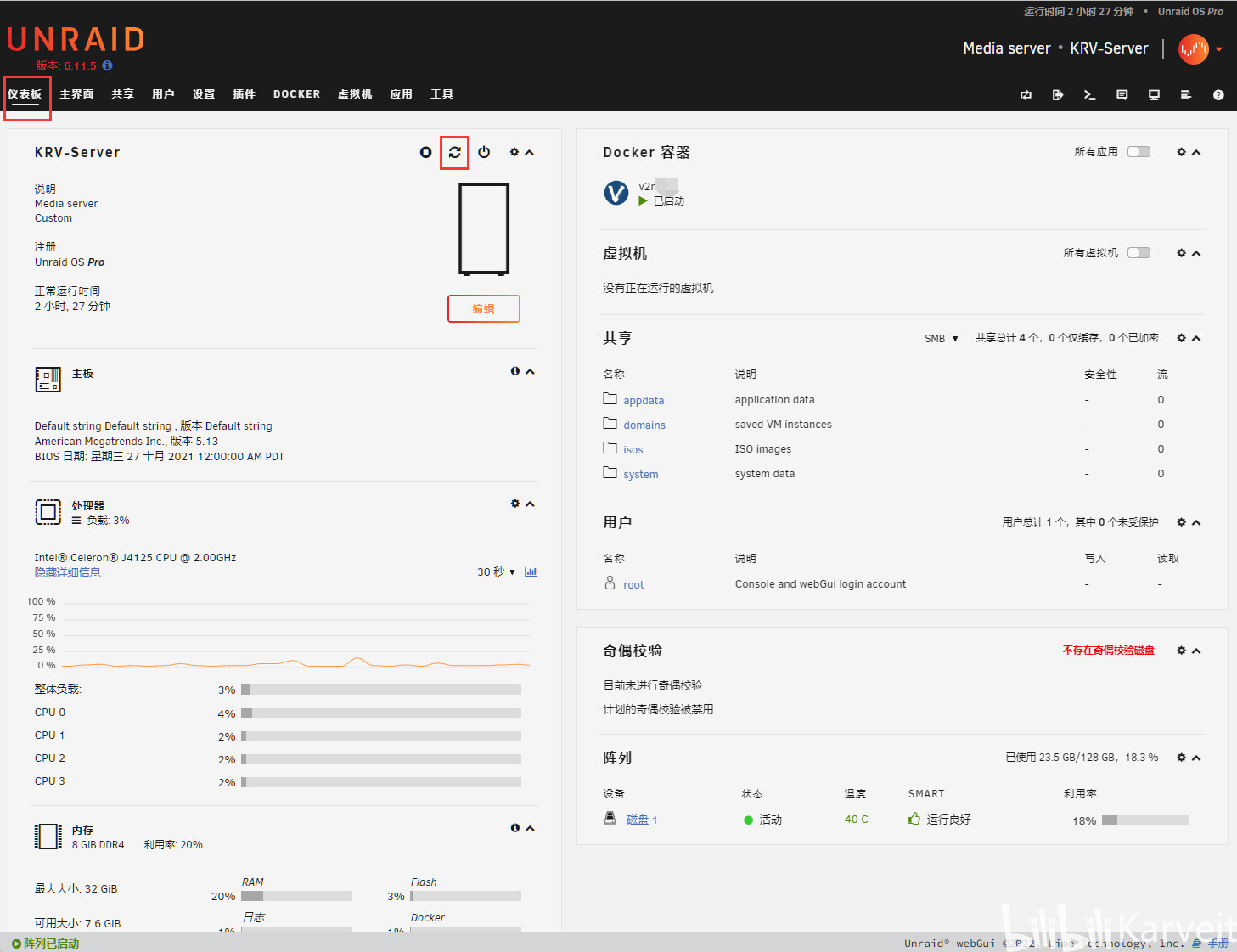The width and height of the screenshot is (1237, 952).
Task: Collapse the Docker 容器 section chevron
Action: coord(1196,153)
